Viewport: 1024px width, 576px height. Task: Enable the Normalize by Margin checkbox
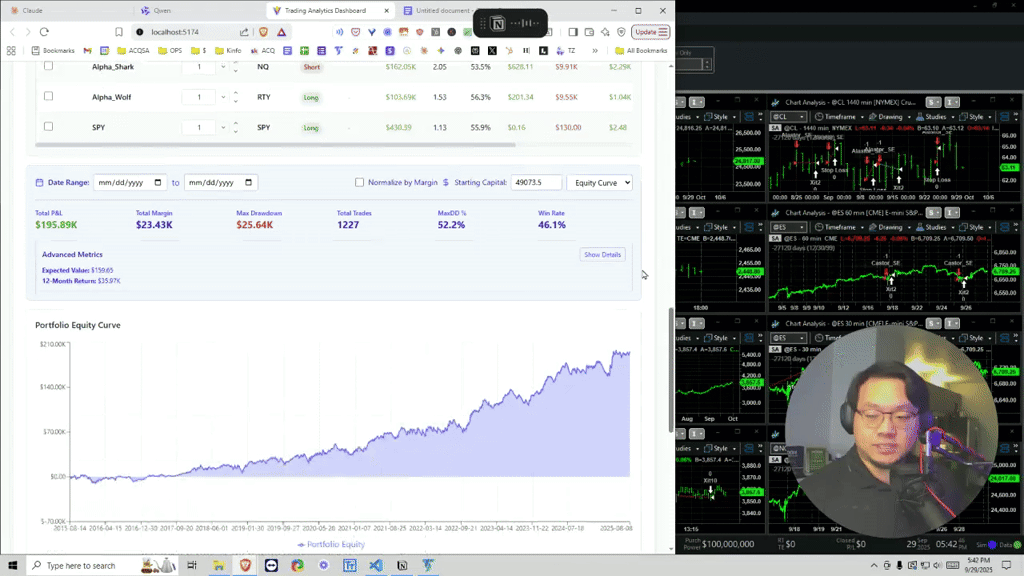(358, 182)
